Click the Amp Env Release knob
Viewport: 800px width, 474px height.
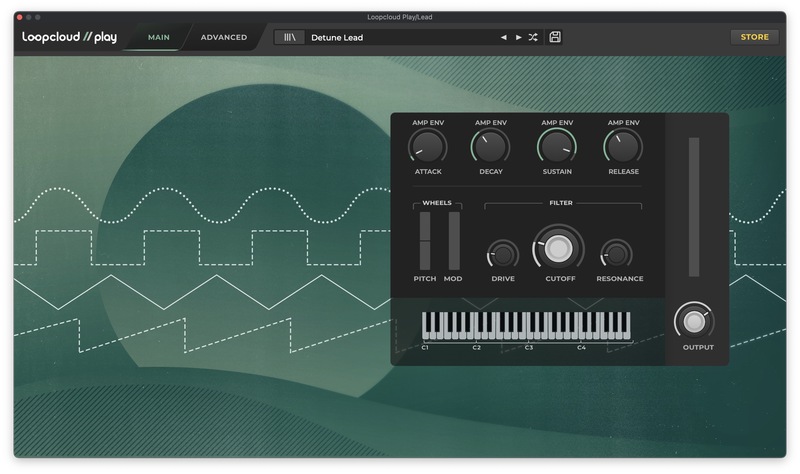pyautogui.click(x=622, y=148)
